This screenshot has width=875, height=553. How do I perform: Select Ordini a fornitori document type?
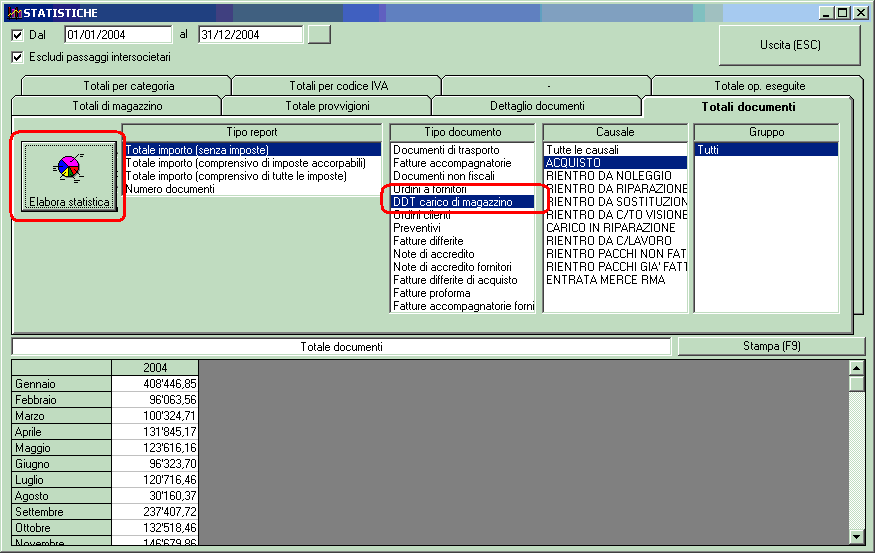[x=463, y=189]
